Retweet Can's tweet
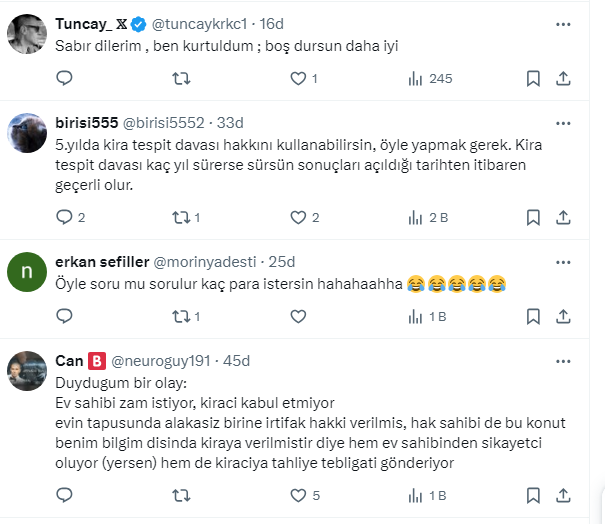Screen dimensions: 605x524 pyautogui.click(x=181, y=495)
